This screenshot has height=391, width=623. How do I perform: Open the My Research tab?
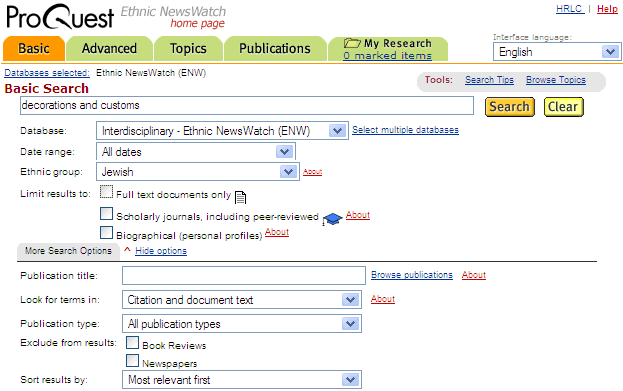[388, 48]
